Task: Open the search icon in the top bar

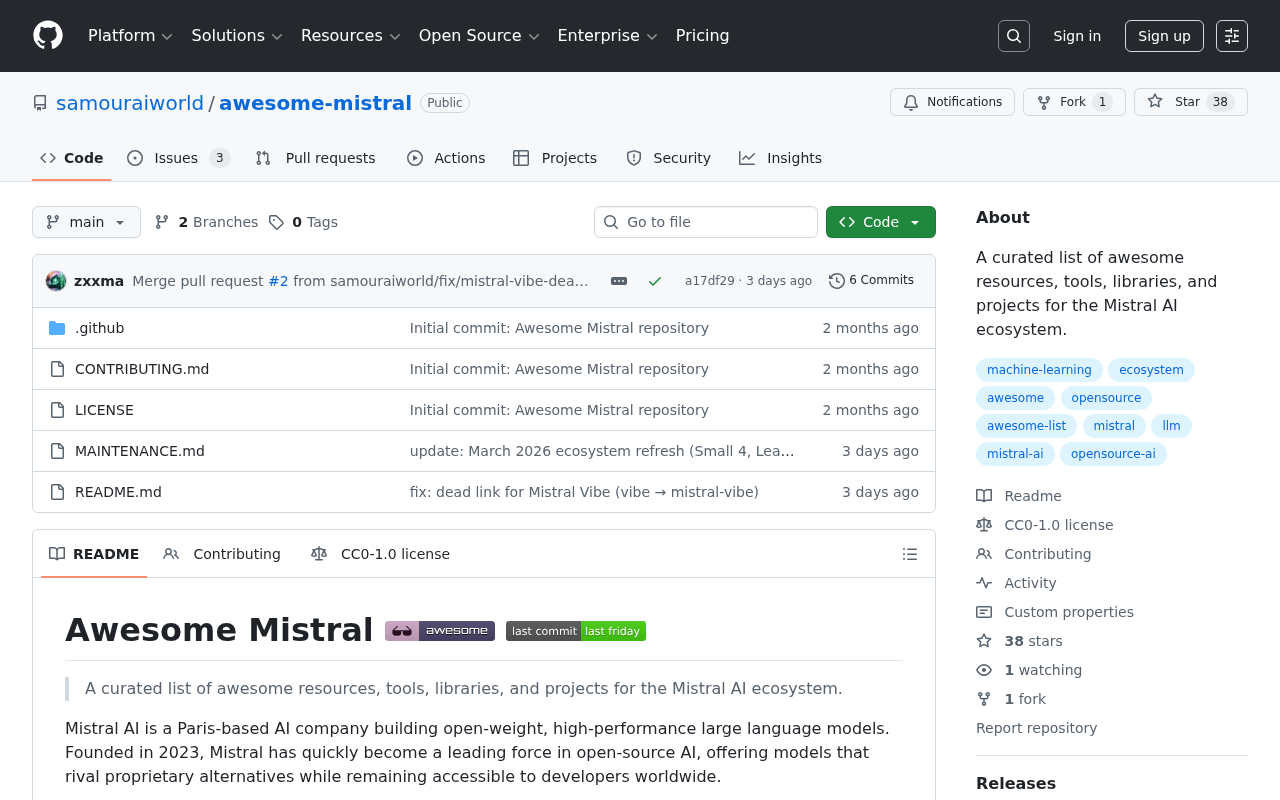Action: (1013, 36)
